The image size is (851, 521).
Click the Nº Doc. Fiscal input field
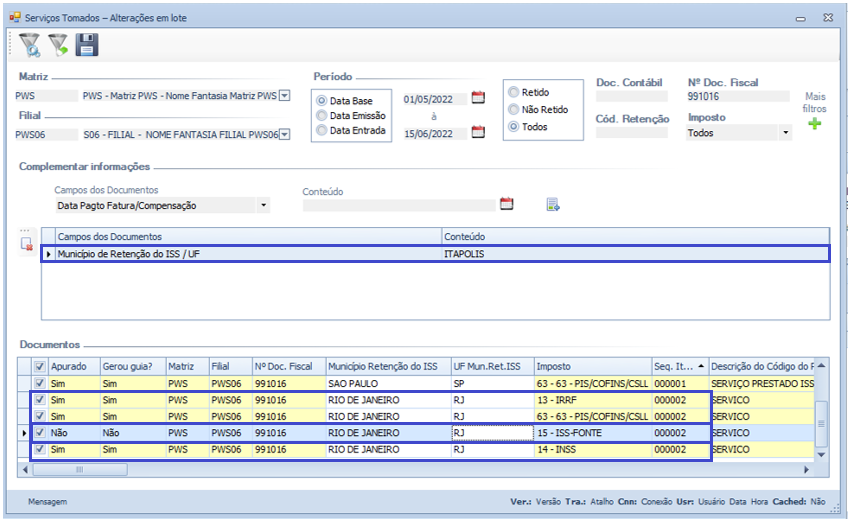738,97
